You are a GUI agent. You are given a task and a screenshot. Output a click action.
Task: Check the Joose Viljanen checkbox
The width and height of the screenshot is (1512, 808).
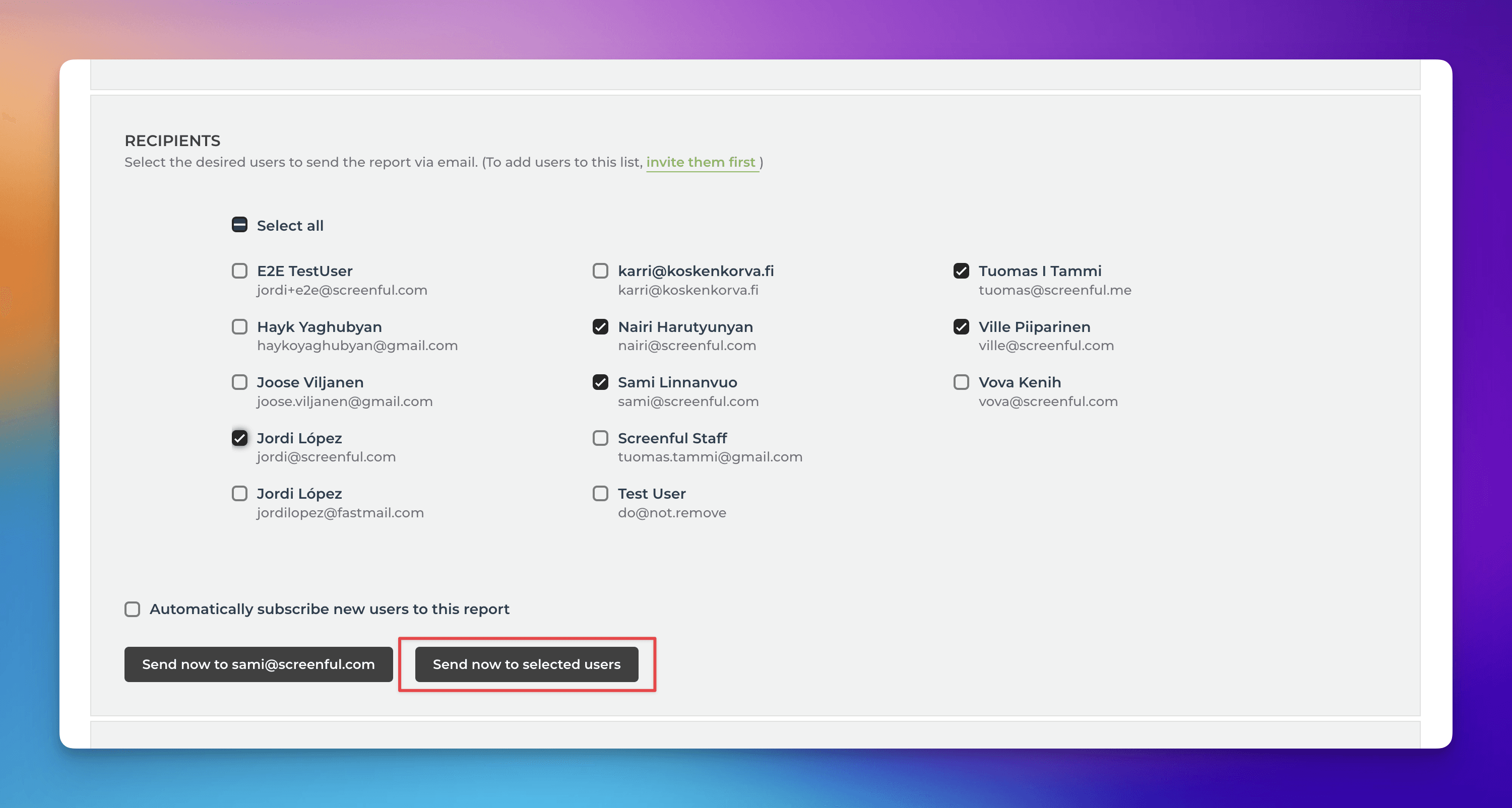(x=239, y=382)
